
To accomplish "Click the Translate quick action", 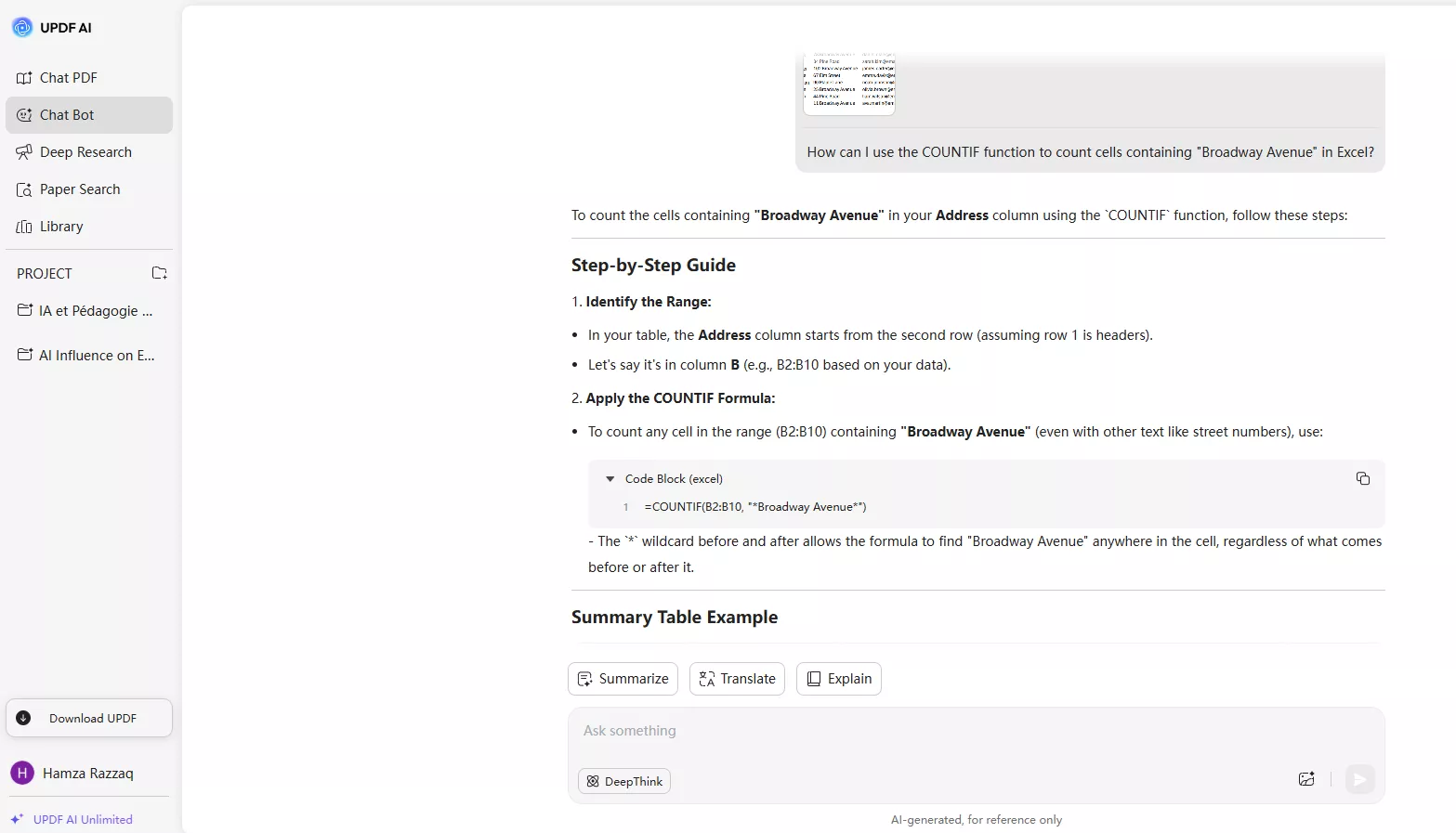I will (737, 679).
